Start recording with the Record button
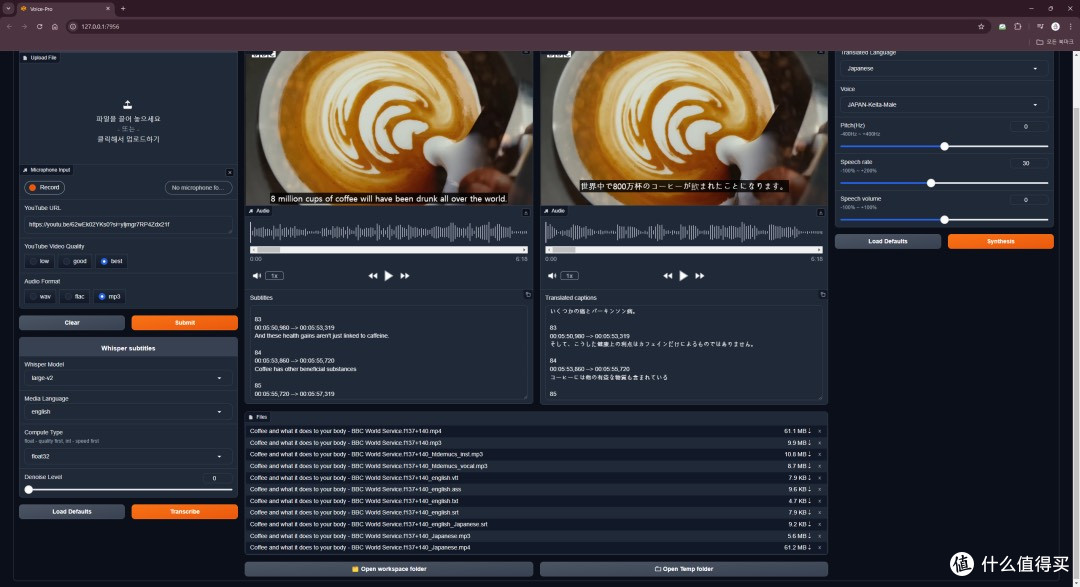Screen dimensions: 1080x587 pyautogui.click(x=45, y=187)
